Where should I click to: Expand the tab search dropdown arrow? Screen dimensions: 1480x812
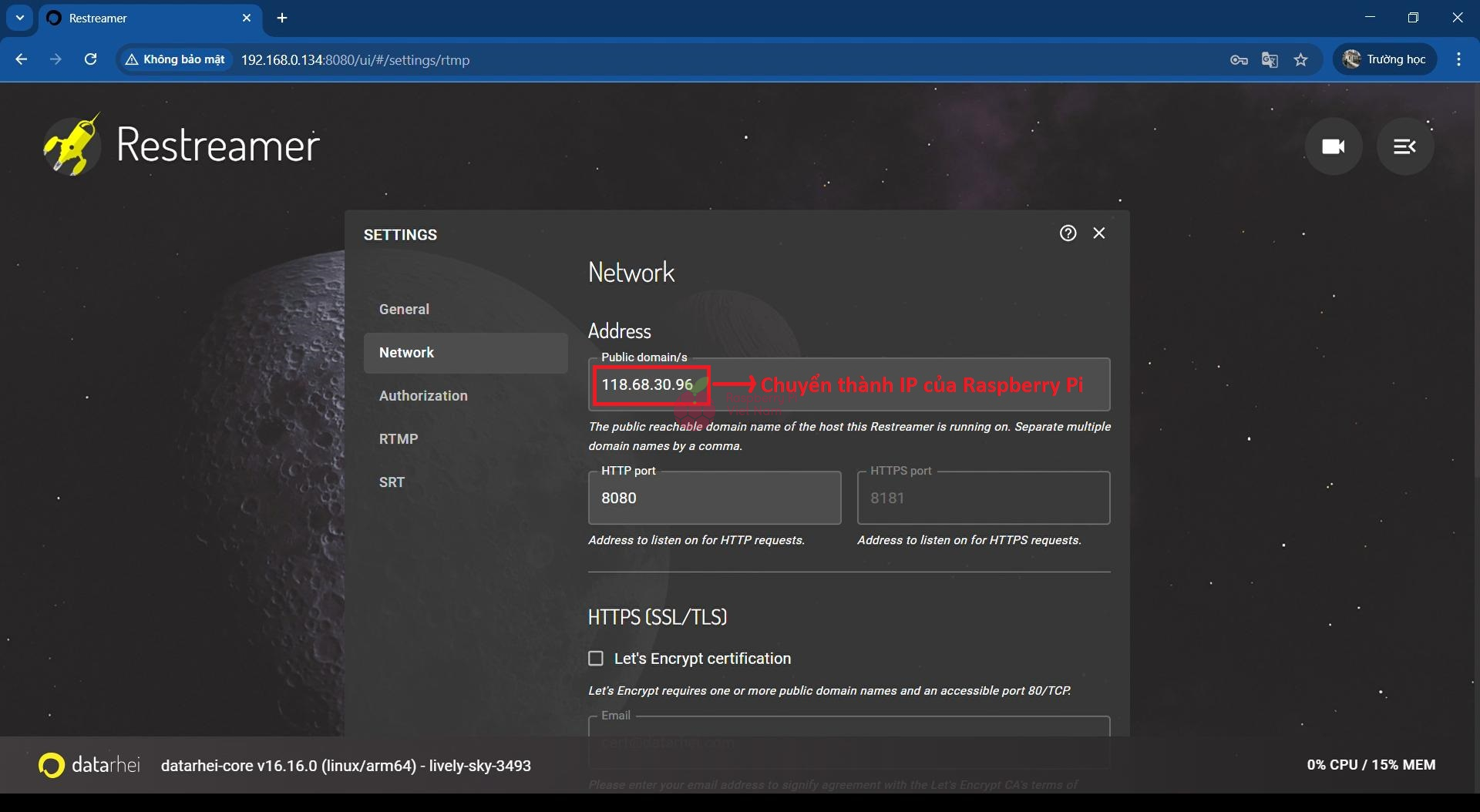click(x=20, y=18)
